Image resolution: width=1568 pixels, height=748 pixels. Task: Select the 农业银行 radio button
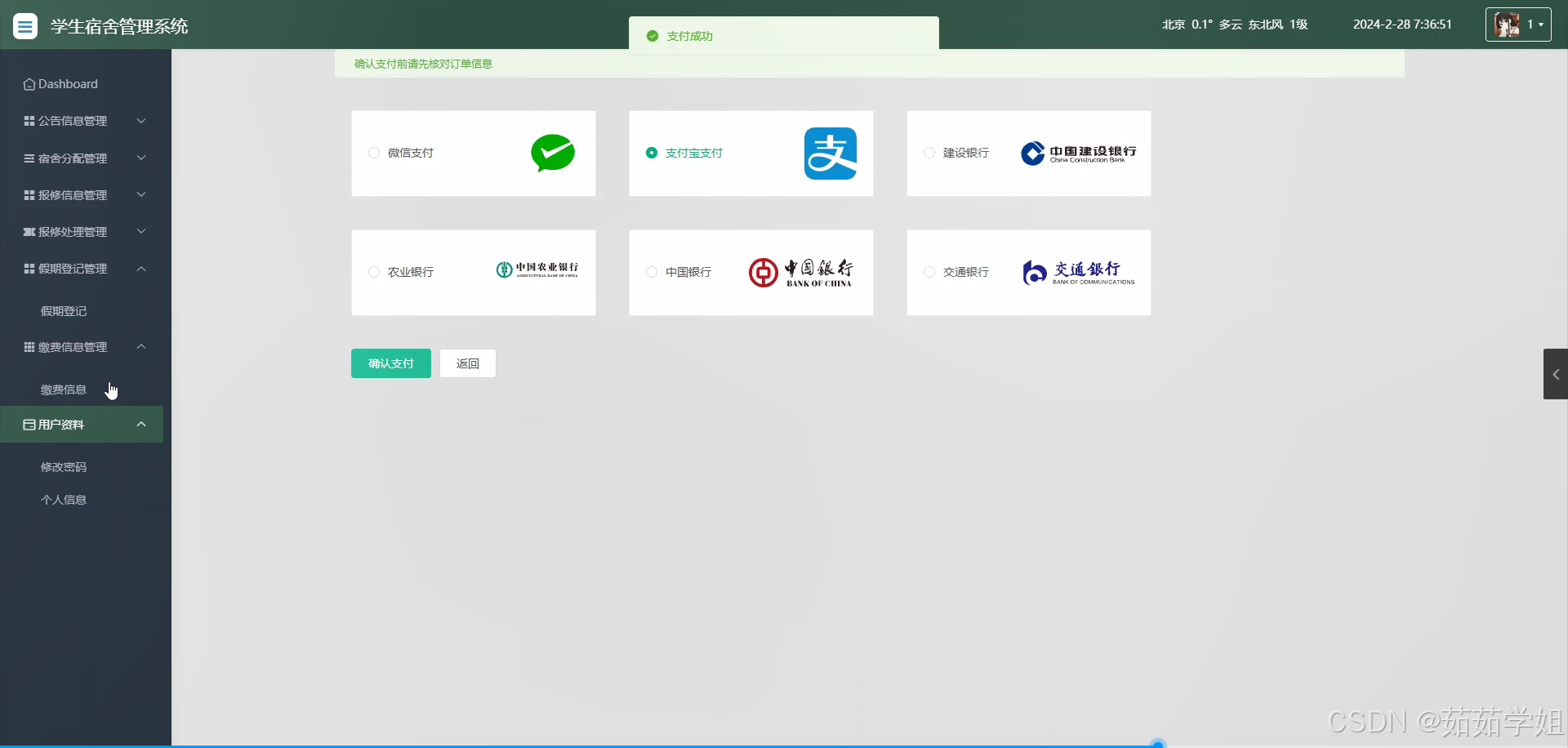[x=374, y=272]
